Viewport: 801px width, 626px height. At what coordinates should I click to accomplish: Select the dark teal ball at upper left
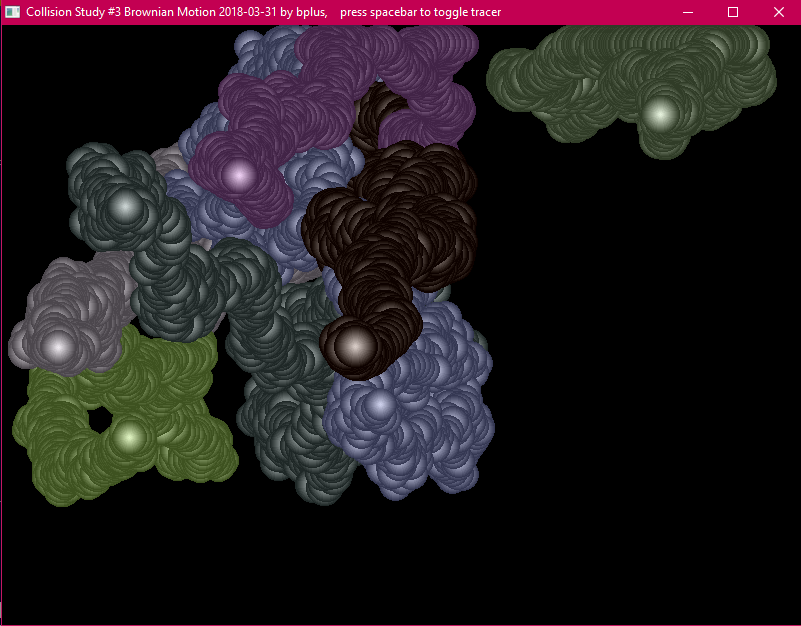(125, 207)
